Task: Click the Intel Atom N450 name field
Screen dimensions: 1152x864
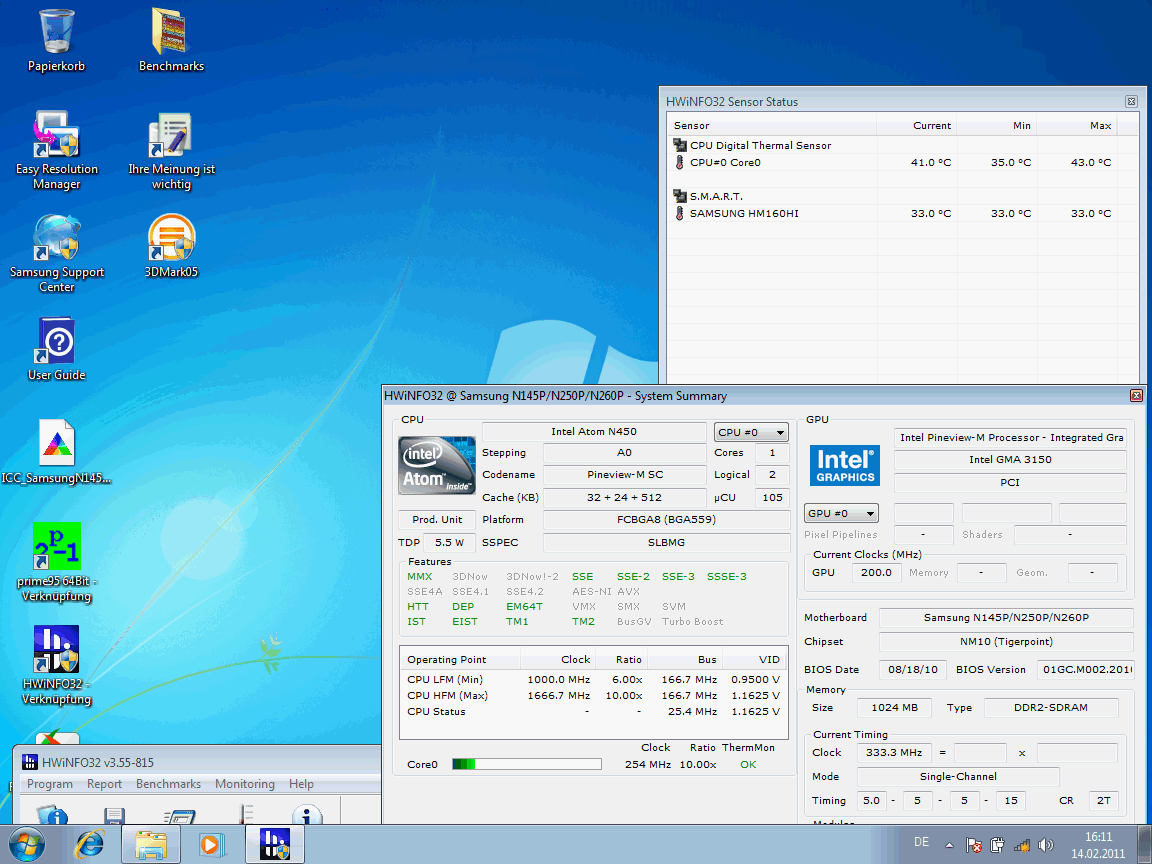Action: tap(594, 432)
